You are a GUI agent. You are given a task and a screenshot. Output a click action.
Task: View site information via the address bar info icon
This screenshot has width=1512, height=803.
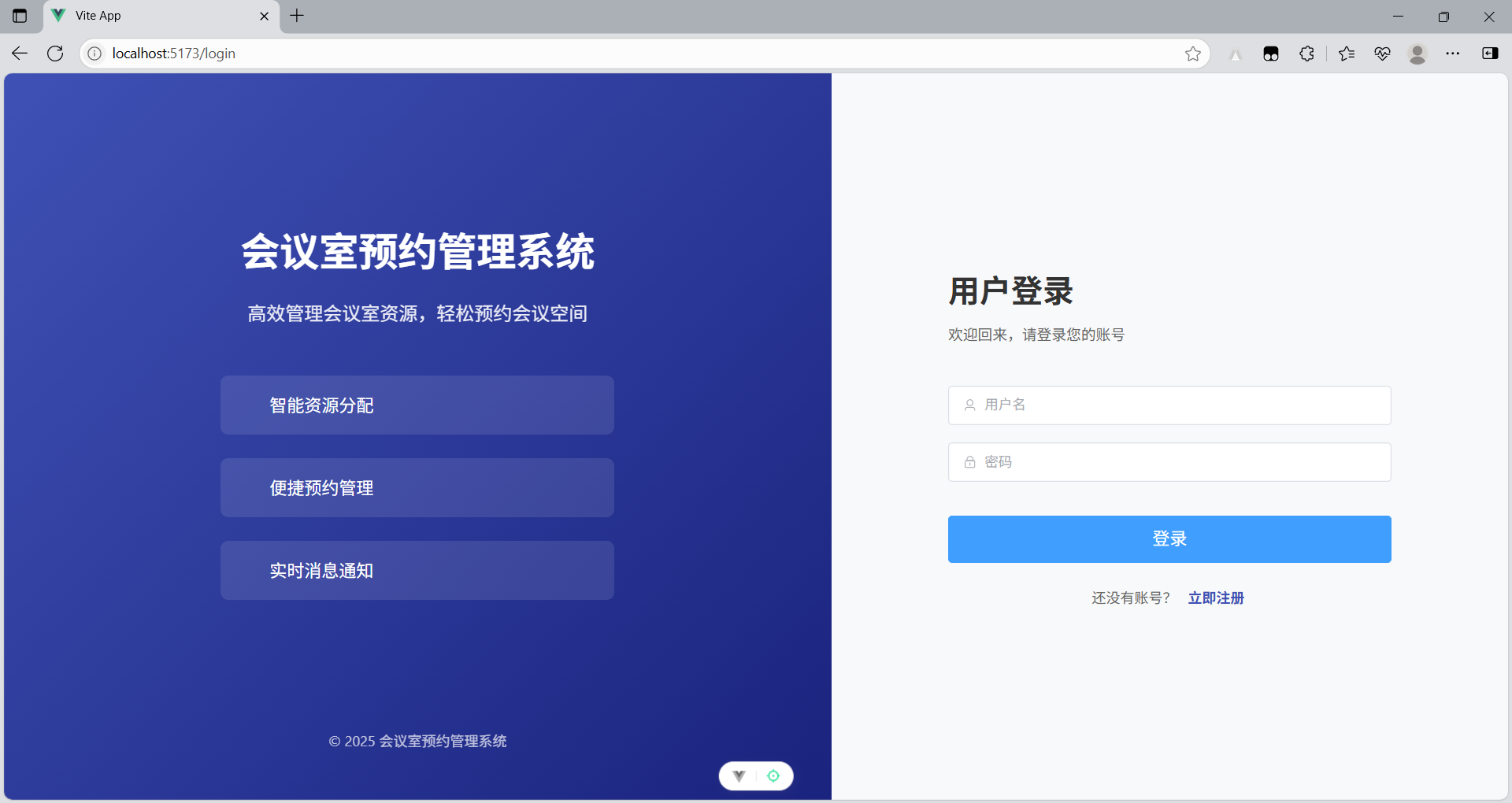[x=94, y=54]
